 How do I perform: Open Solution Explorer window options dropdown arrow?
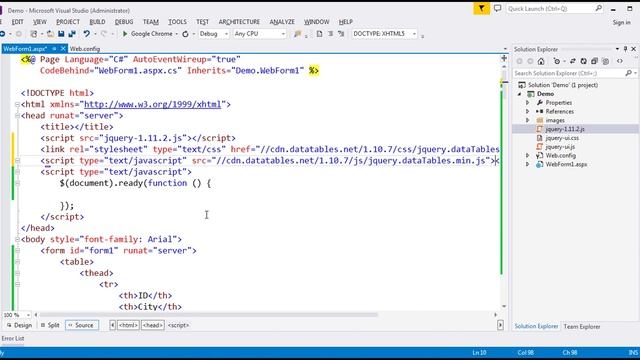pos(617,49)
